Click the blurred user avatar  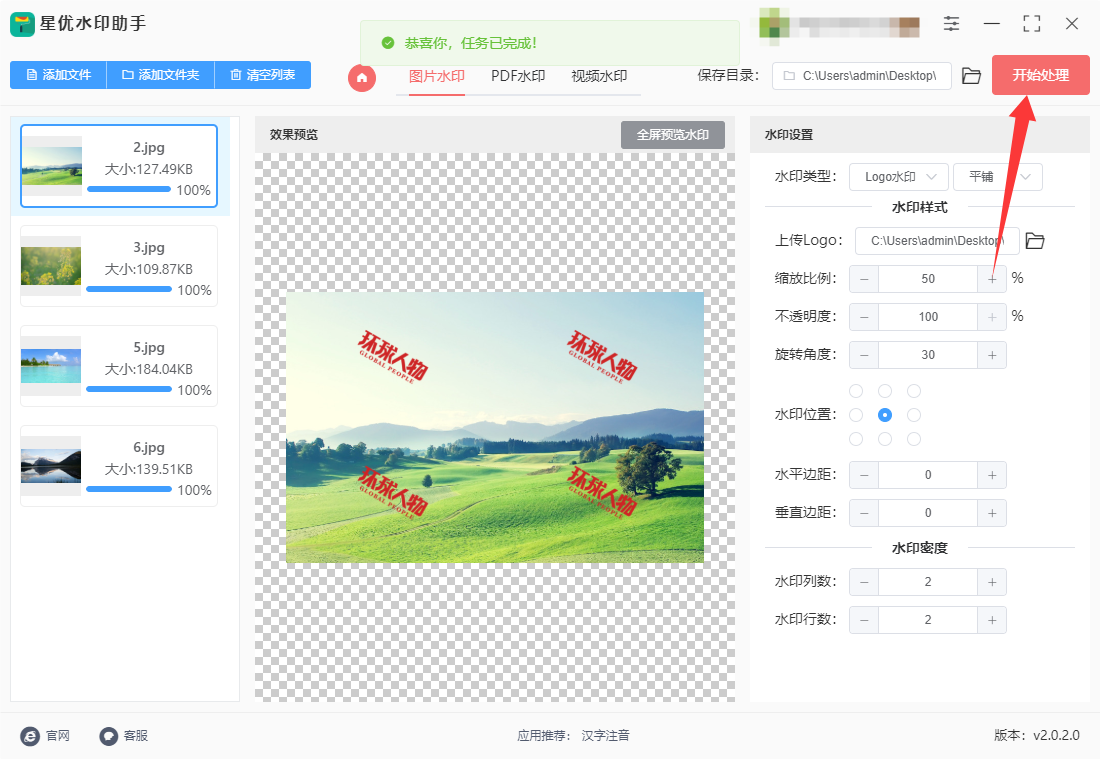pos(774,27)
